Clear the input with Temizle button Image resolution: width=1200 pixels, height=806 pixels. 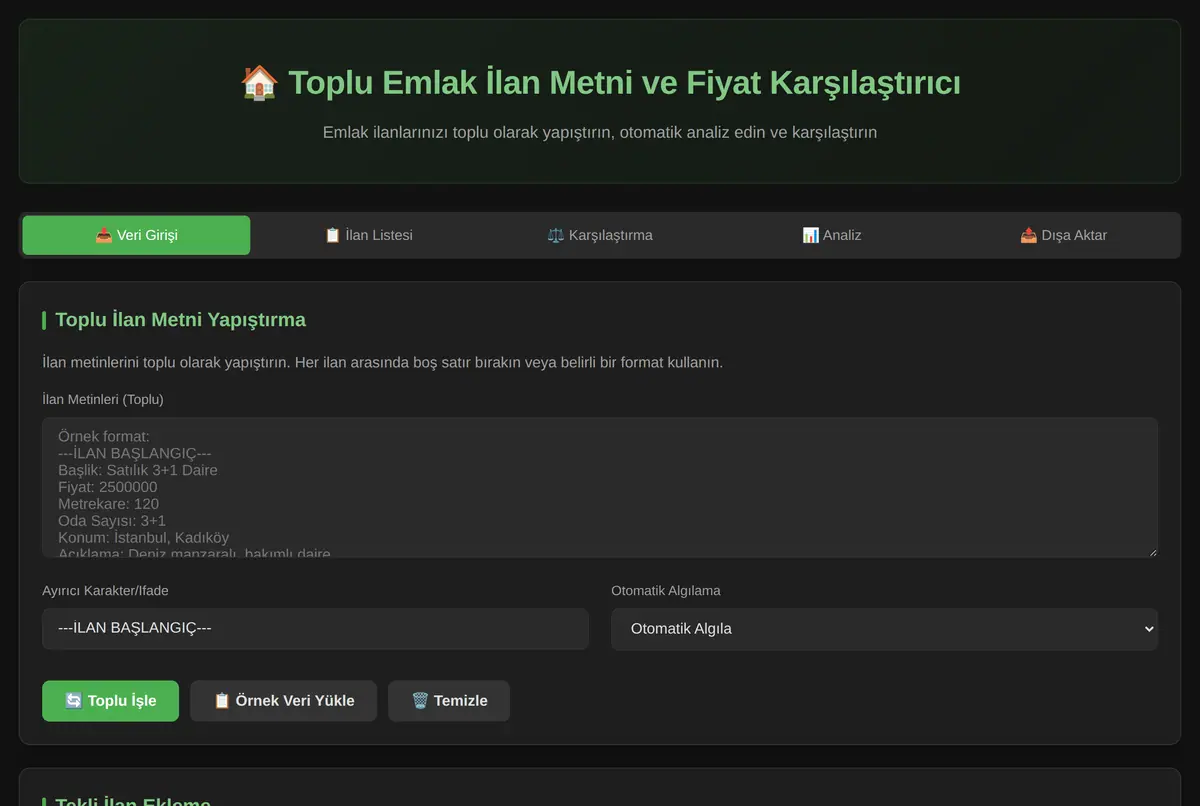(x=449, y=701)
